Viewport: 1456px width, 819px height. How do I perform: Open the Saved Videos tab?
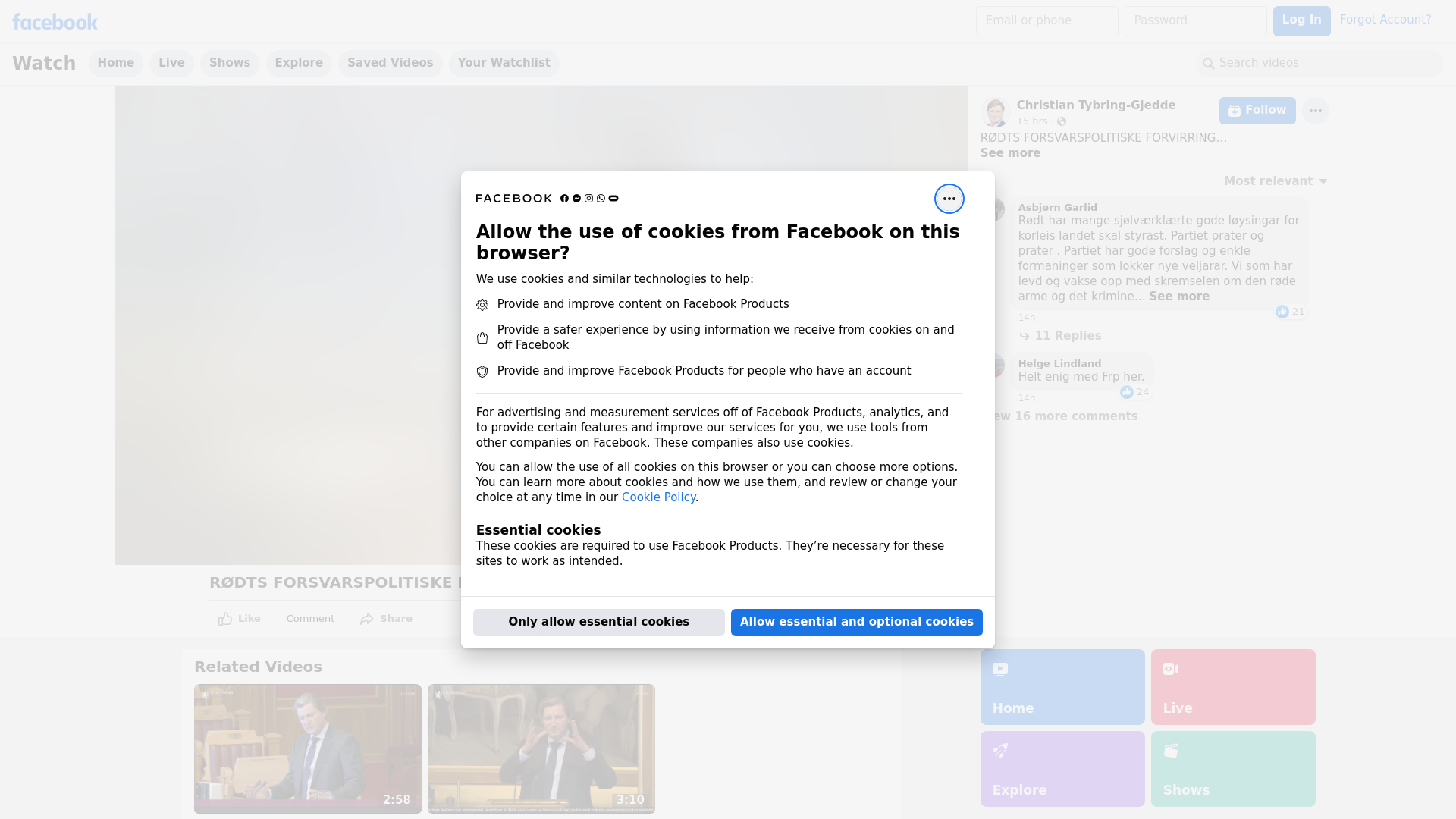point(391,64)
